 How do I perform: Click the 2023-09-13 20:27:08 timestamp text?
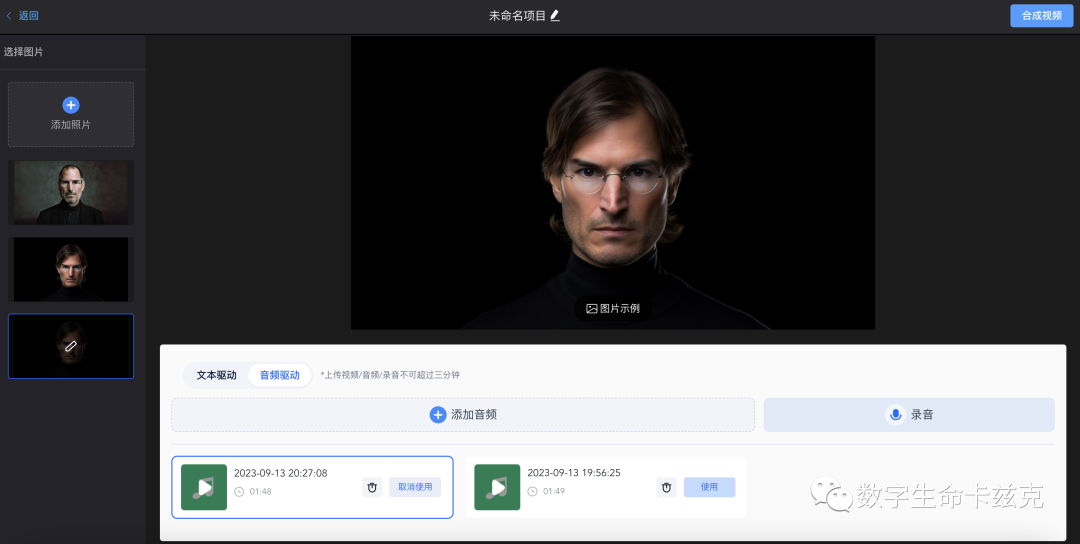280,473
